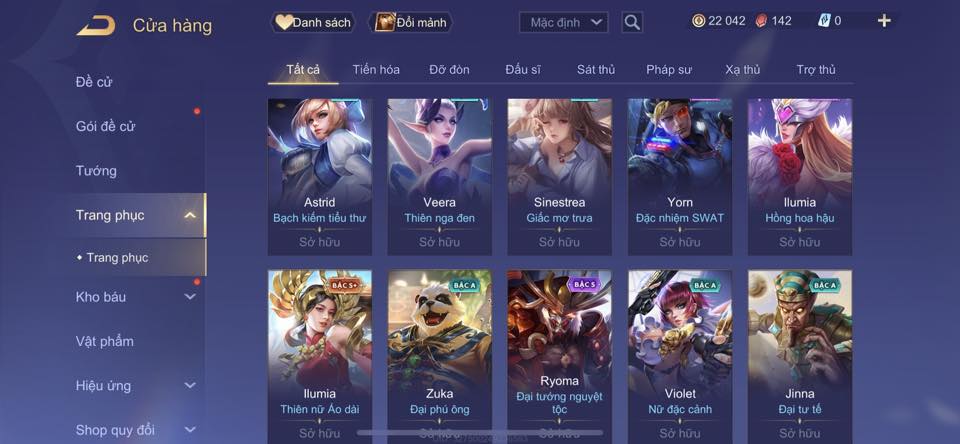
Task: Switch to the Sát thủ tab
Action: [x=596, y=70]
